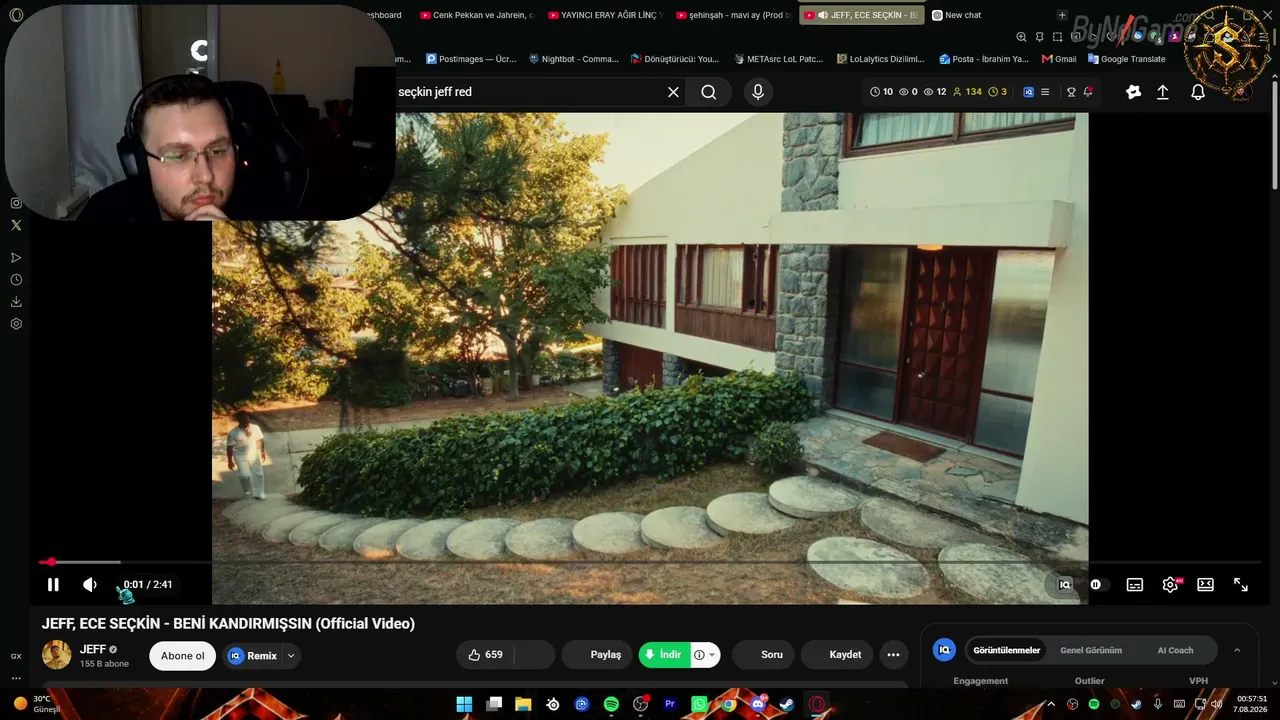Select the Görüntülenmeler tab

1006,650
